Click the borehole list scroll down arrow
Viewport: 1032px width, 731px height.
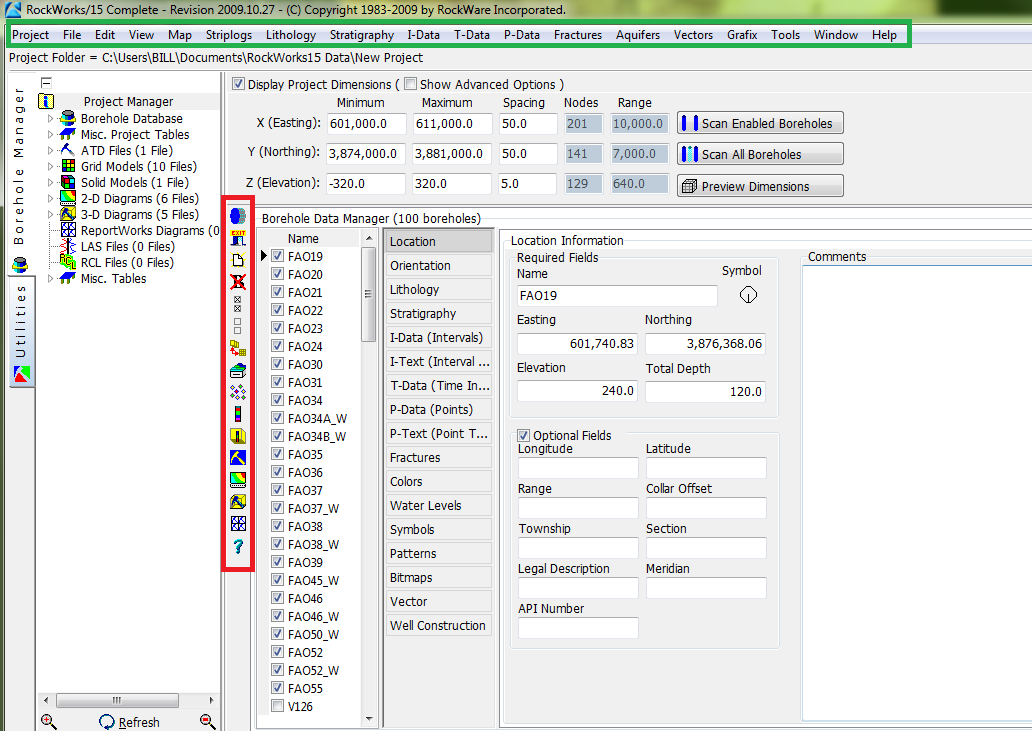369,718
